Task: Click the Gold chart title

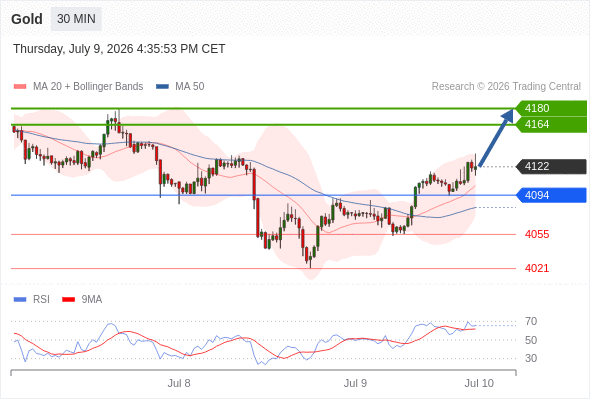Action: [27, 19]
